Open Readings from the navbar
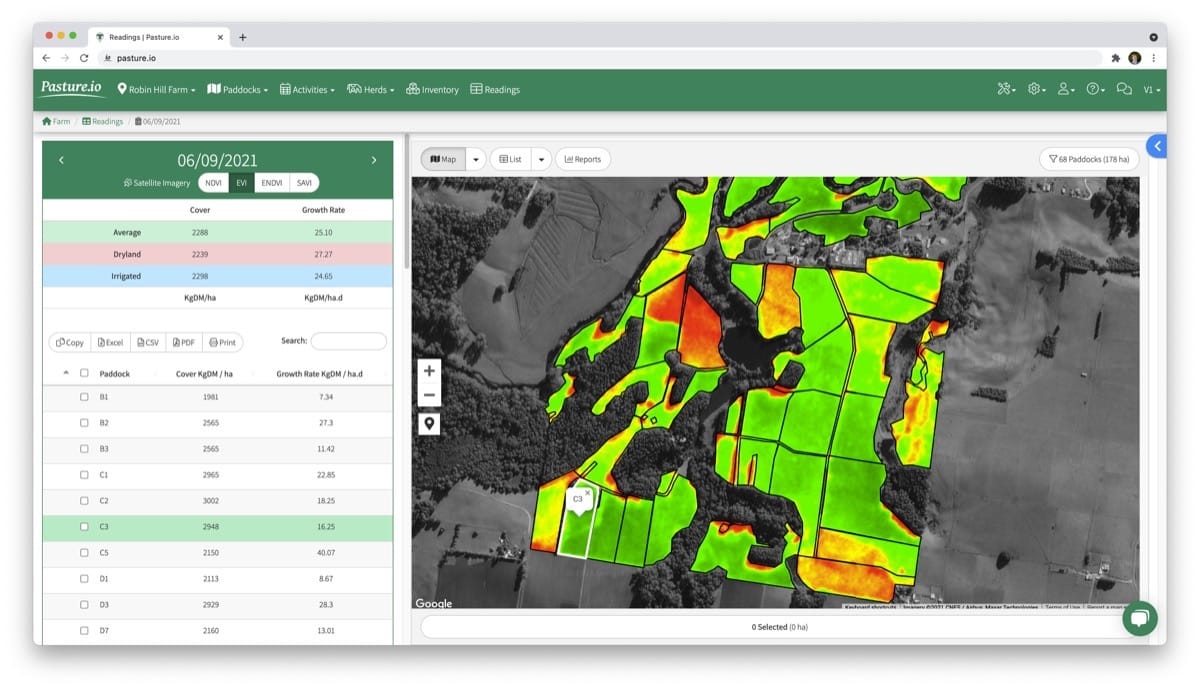This screenshot has height=689, width=1200. 495,89
